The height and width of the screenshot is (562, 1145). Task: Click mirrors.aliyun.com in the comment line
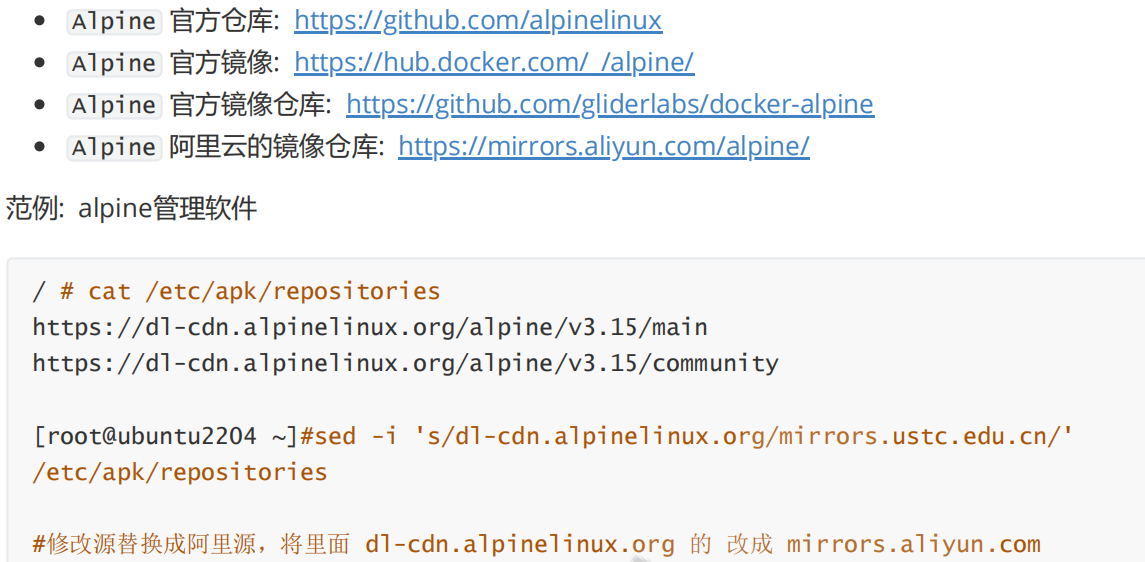913,545
